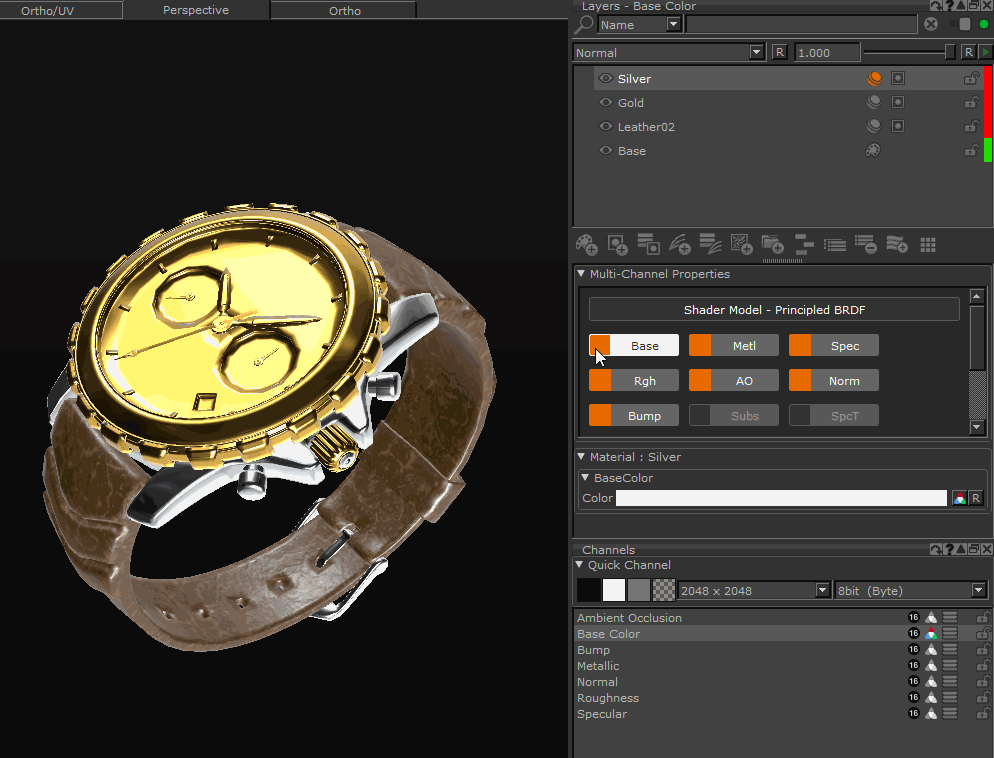Click the add mask layer icon in layers toolbar
The height and width of the screenshot is (758, 994).
coord(617,244)
